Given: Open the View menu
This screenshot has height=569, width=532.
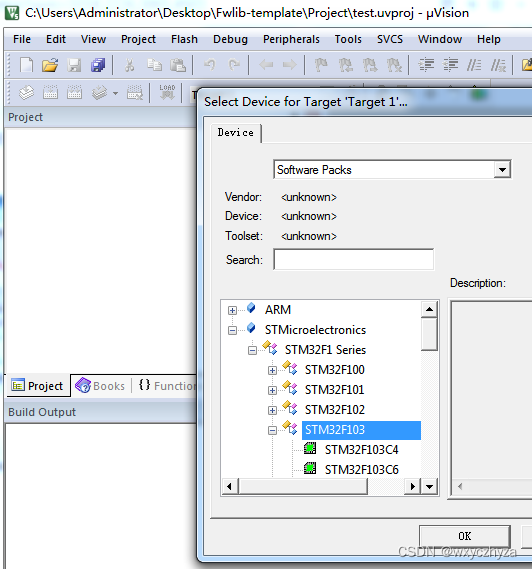Looking at the screenshot, I should (93, 39).
